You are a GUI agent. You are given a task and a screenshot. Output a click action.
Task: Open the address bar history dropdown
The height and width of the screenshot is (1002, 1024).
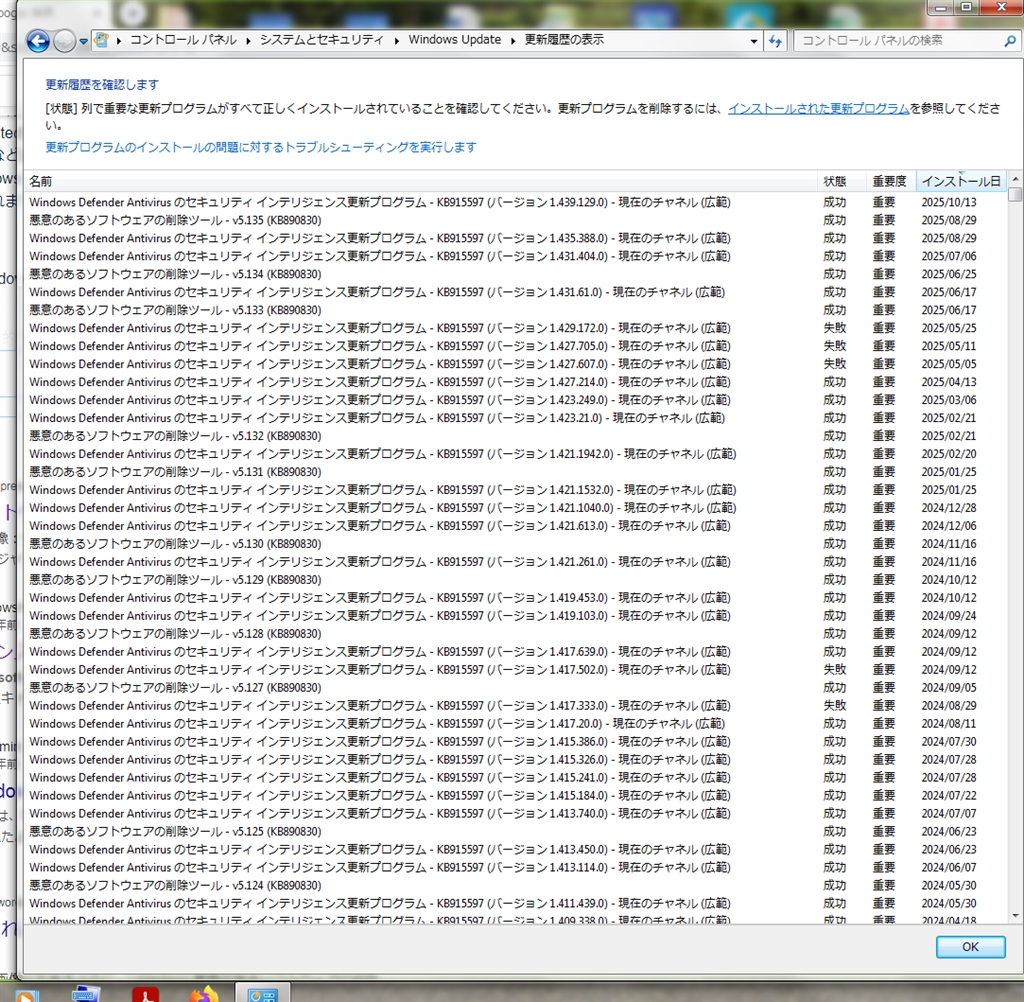pyautogui.click(x=754, y=41)
